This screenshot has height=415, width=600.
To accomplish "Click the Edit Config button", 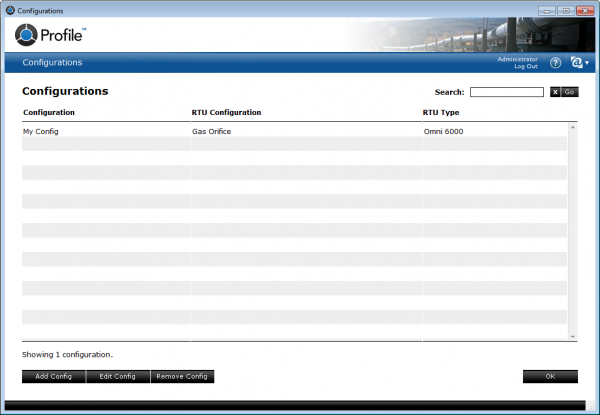I will [x=117, y=376].
